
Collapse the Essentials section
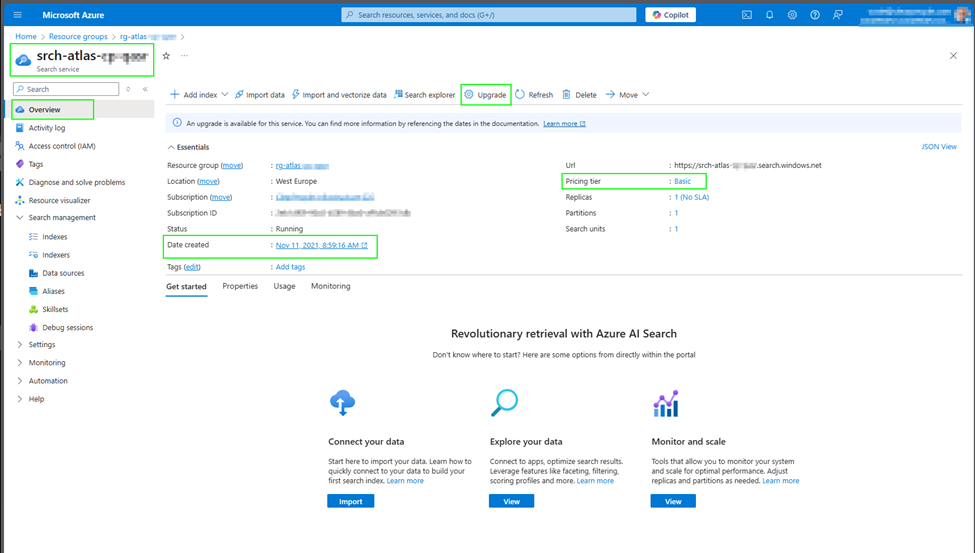[x=171, y=147]
